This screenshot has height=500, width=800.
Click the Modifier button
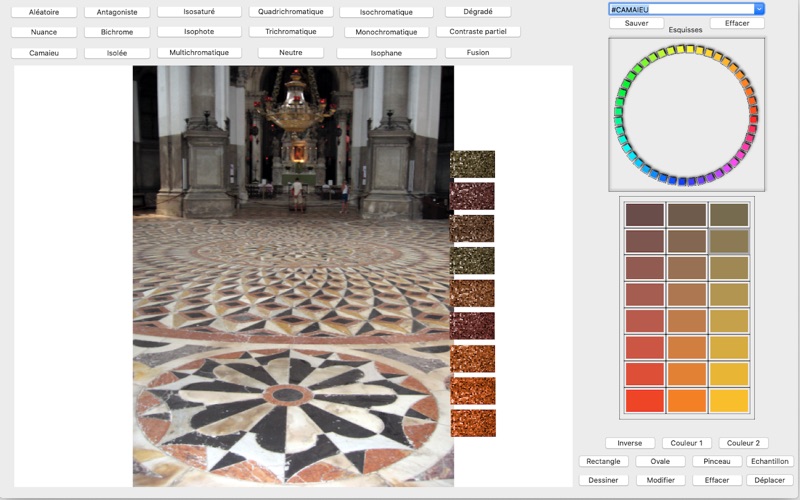click(661, 480)
